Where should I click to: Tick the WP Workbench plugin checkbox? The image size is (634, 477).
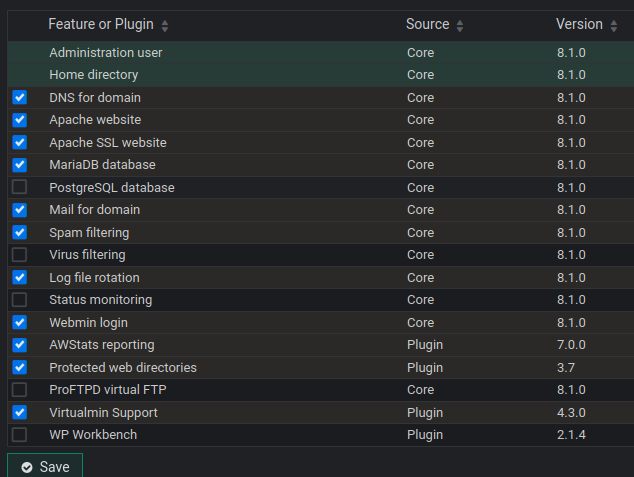(x=19, y=435)
